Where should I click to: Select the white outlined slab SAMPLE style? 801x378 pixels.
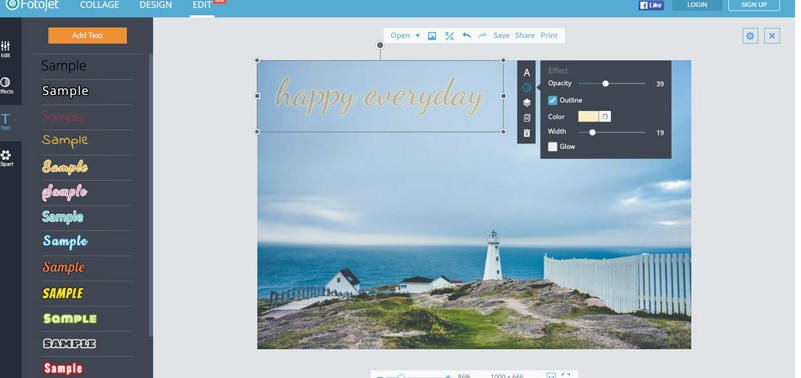[x=69, y=343]
